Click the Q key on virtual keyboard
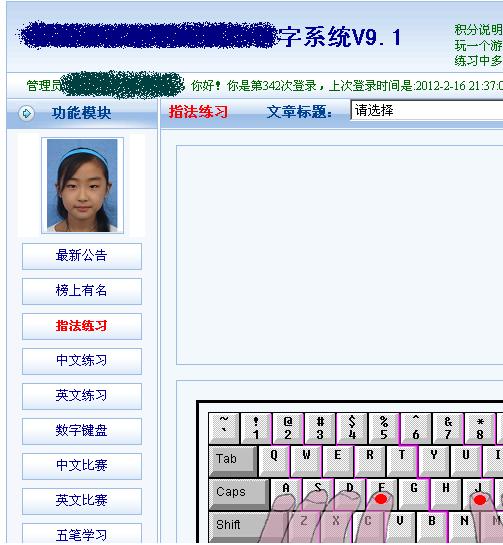 coord(274,461)
